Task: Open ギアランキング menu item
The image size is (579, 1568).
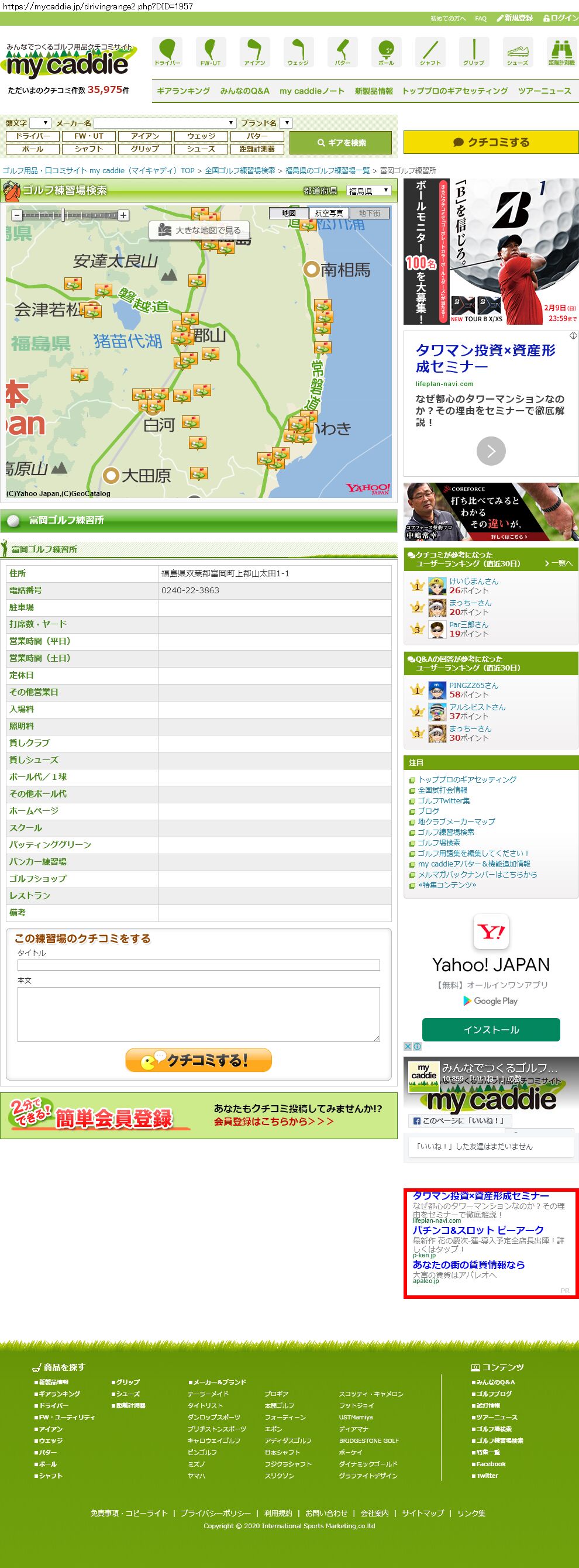Action: 183,91
